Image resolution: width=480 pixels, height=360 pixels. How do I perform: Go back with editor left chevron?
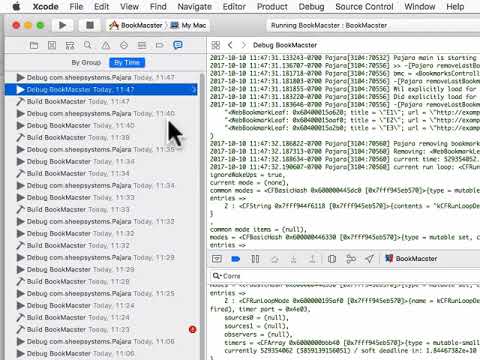(230, 45)
